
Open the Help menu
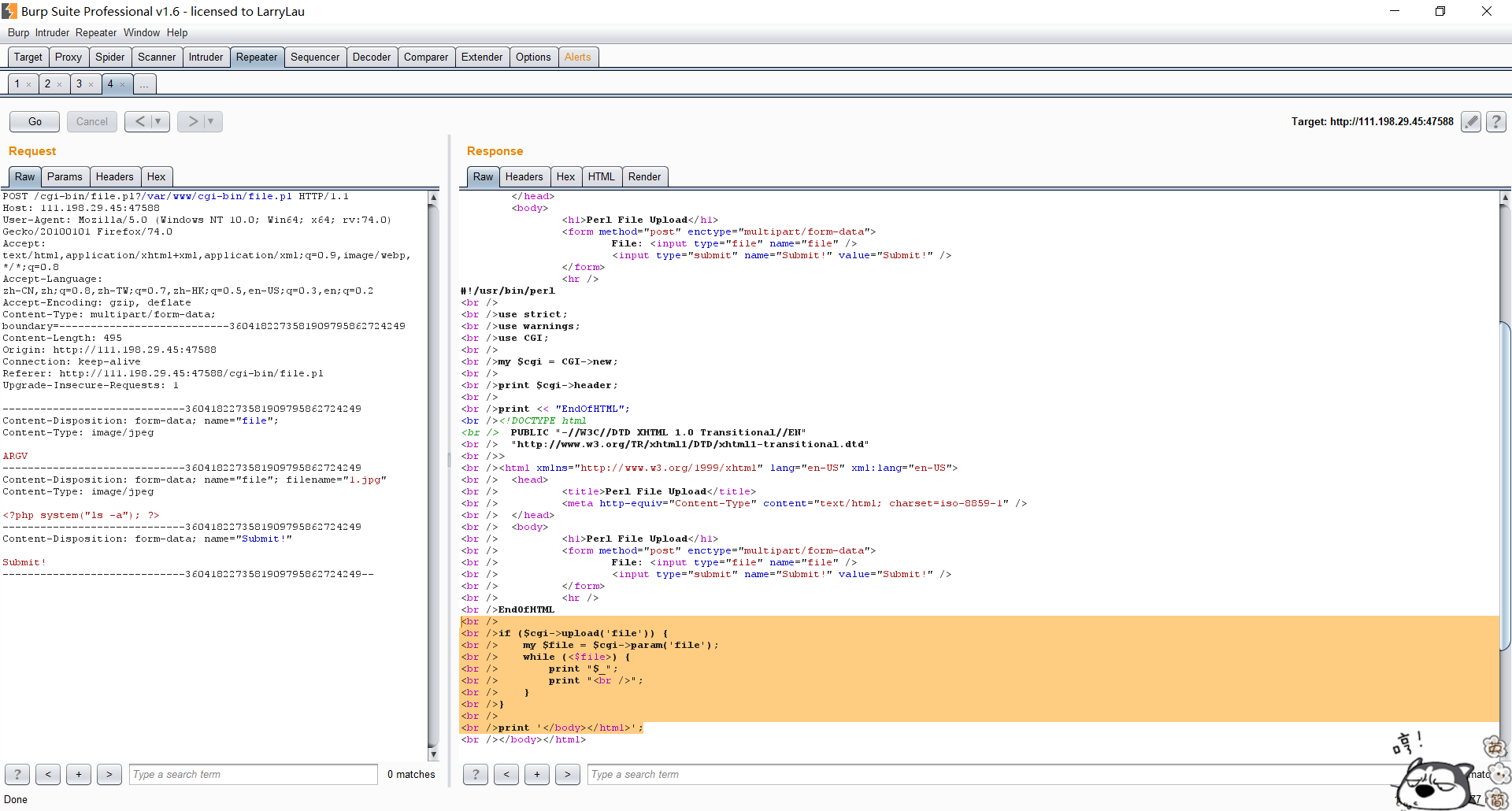(177, 32)
